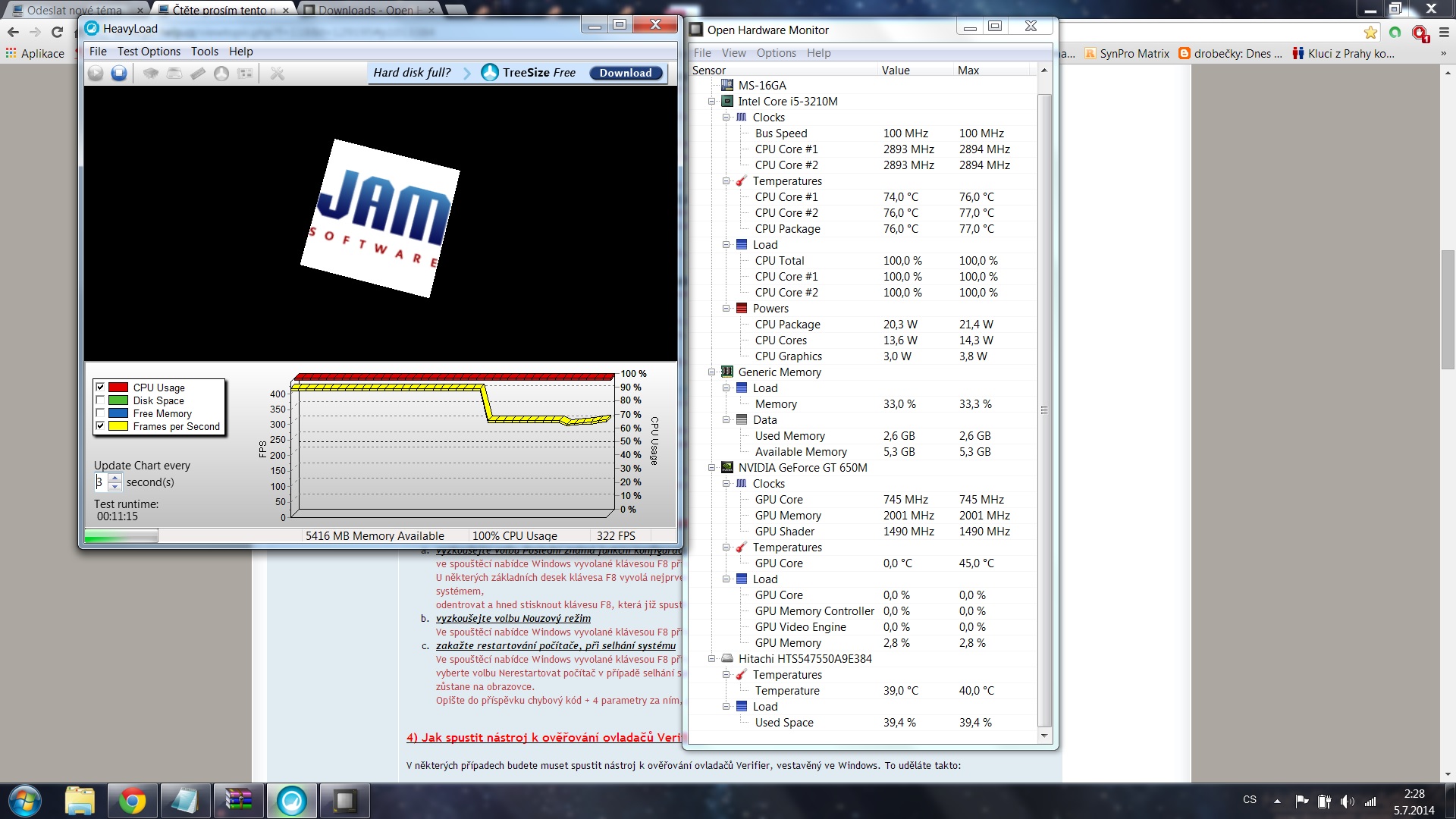This screenshot has width=1456, height=819.
Task: Open the Options menu in Open Hardware Monitor
Action: pos(776,53)
